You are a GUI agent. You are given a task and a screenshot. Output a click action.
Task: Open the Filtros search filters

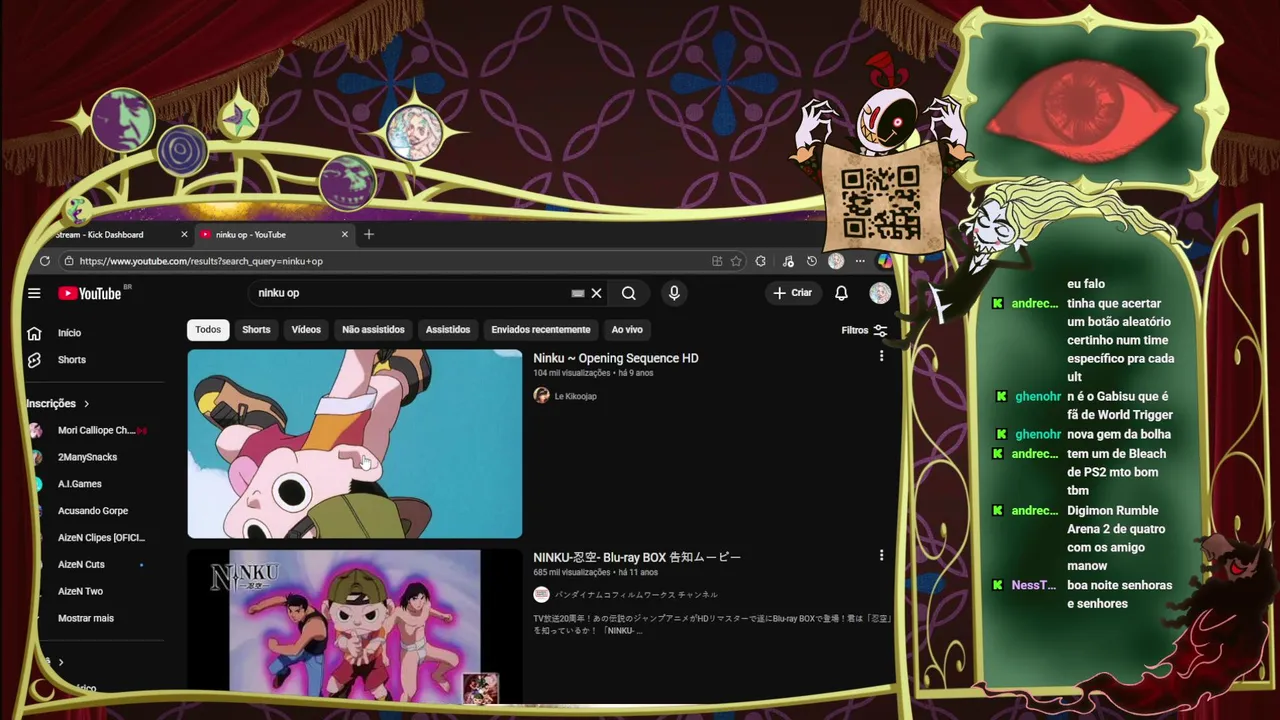tap(864, 330)
